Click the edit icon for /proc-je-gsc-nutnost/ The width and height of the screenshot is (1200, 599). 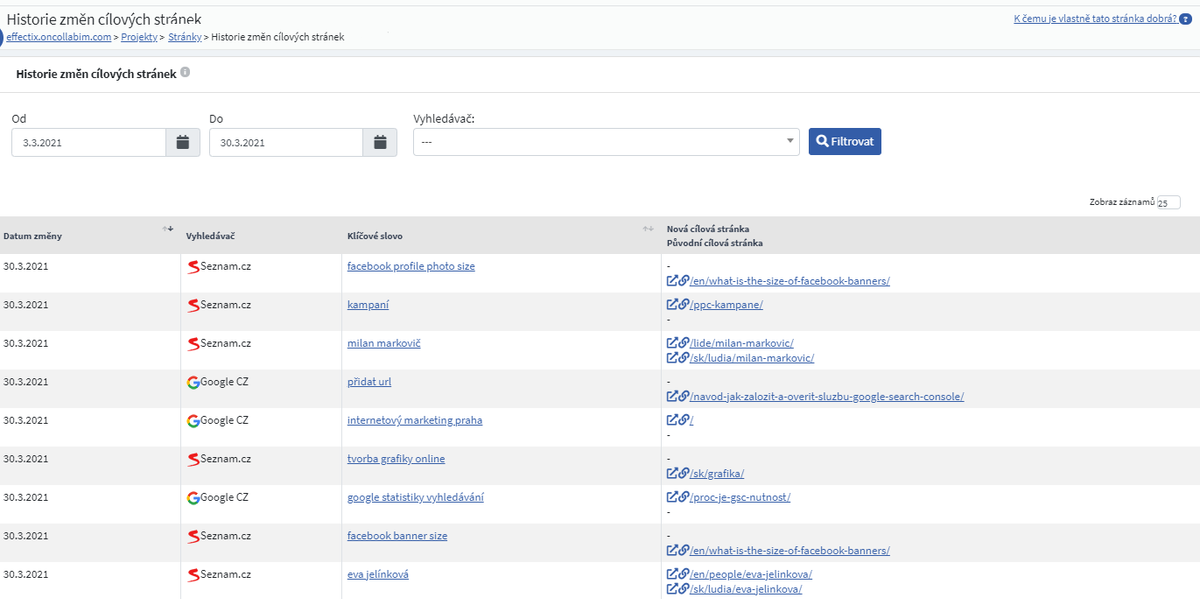point(672,497)
